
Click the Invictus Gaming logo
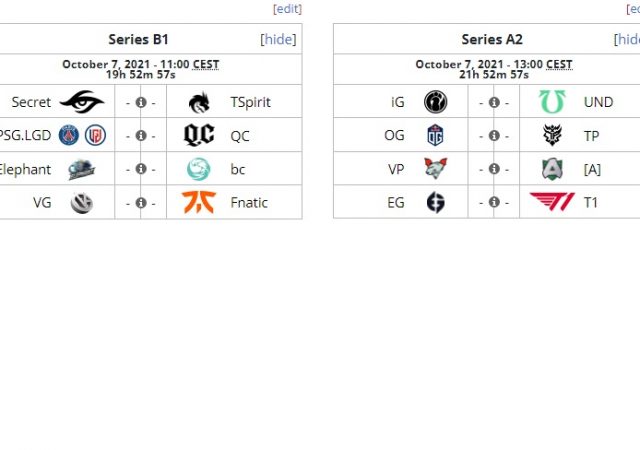click(435, 102)
